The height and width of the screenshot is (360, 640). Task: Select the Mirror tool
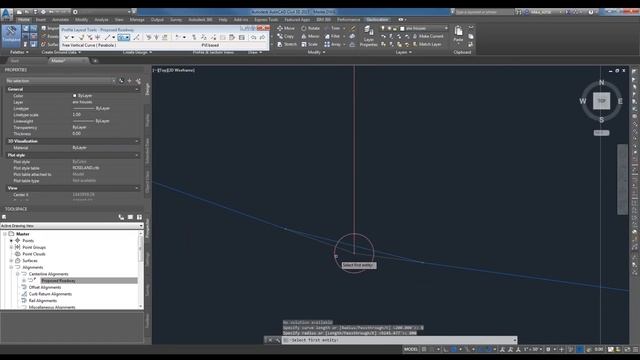(310, 36)
